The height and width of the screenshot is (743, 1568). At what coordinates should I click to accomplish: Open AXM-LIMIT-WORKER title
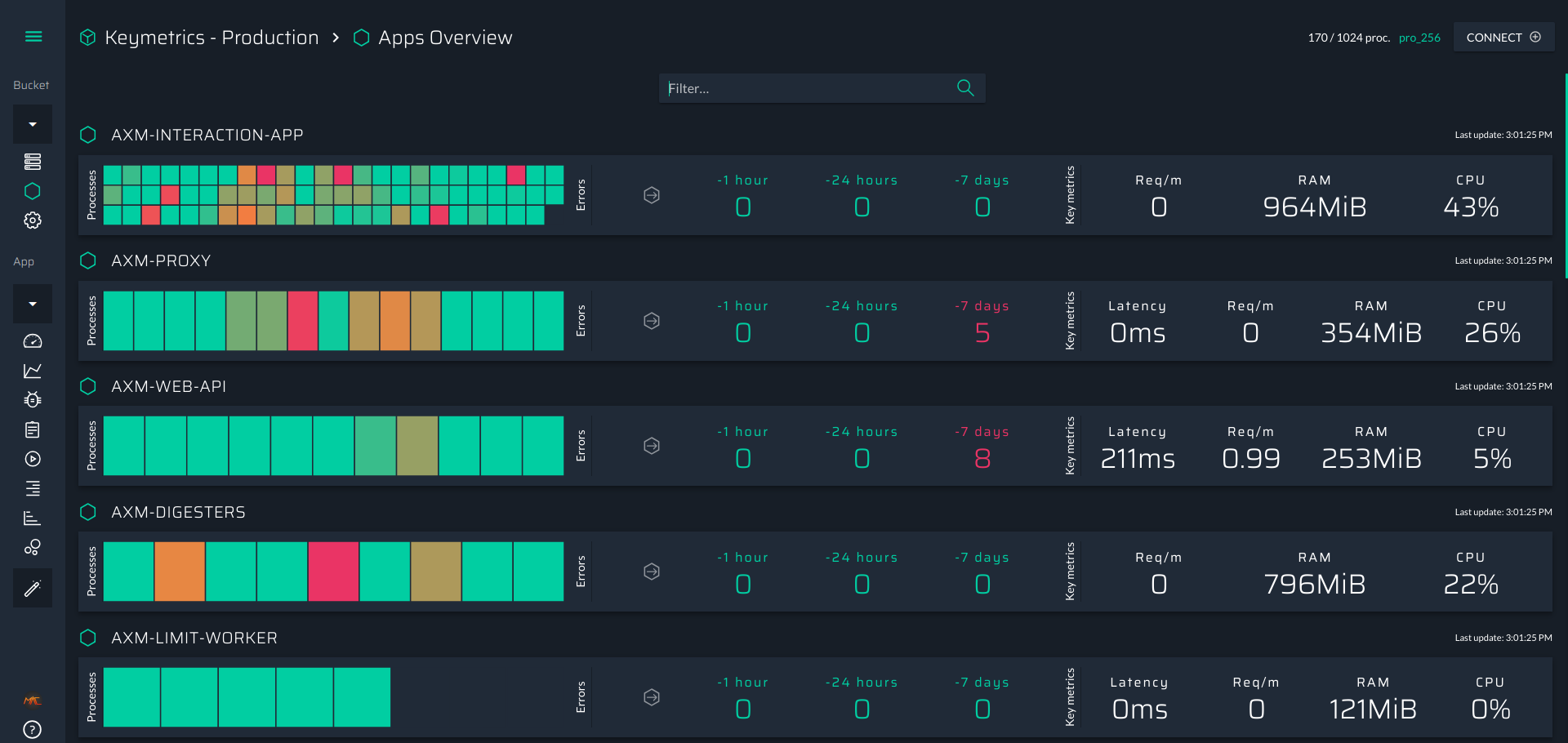point(194,638)
